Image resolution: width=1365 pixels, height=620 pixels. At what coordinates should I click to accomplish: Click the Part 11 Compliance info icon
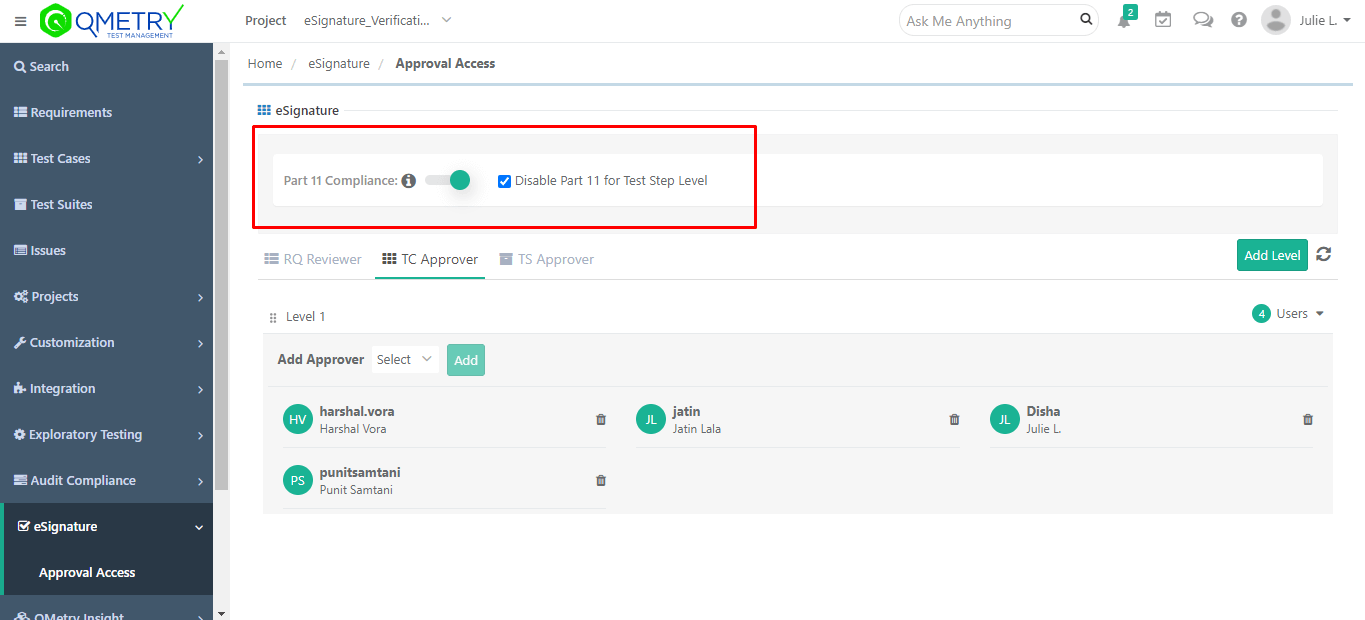pyautogui.click(x=408, y=181)
